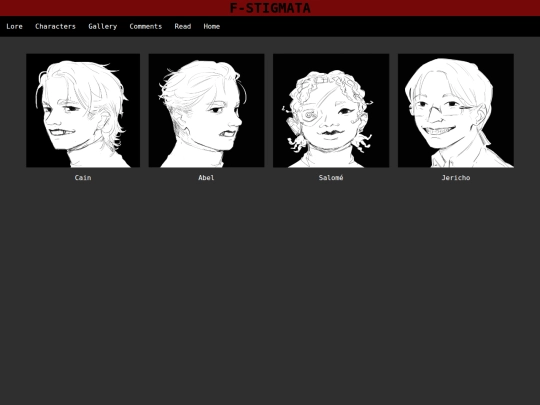Viewport: 540px width, 405px height.
Task: View the Comments section
Action: (146, 27)
